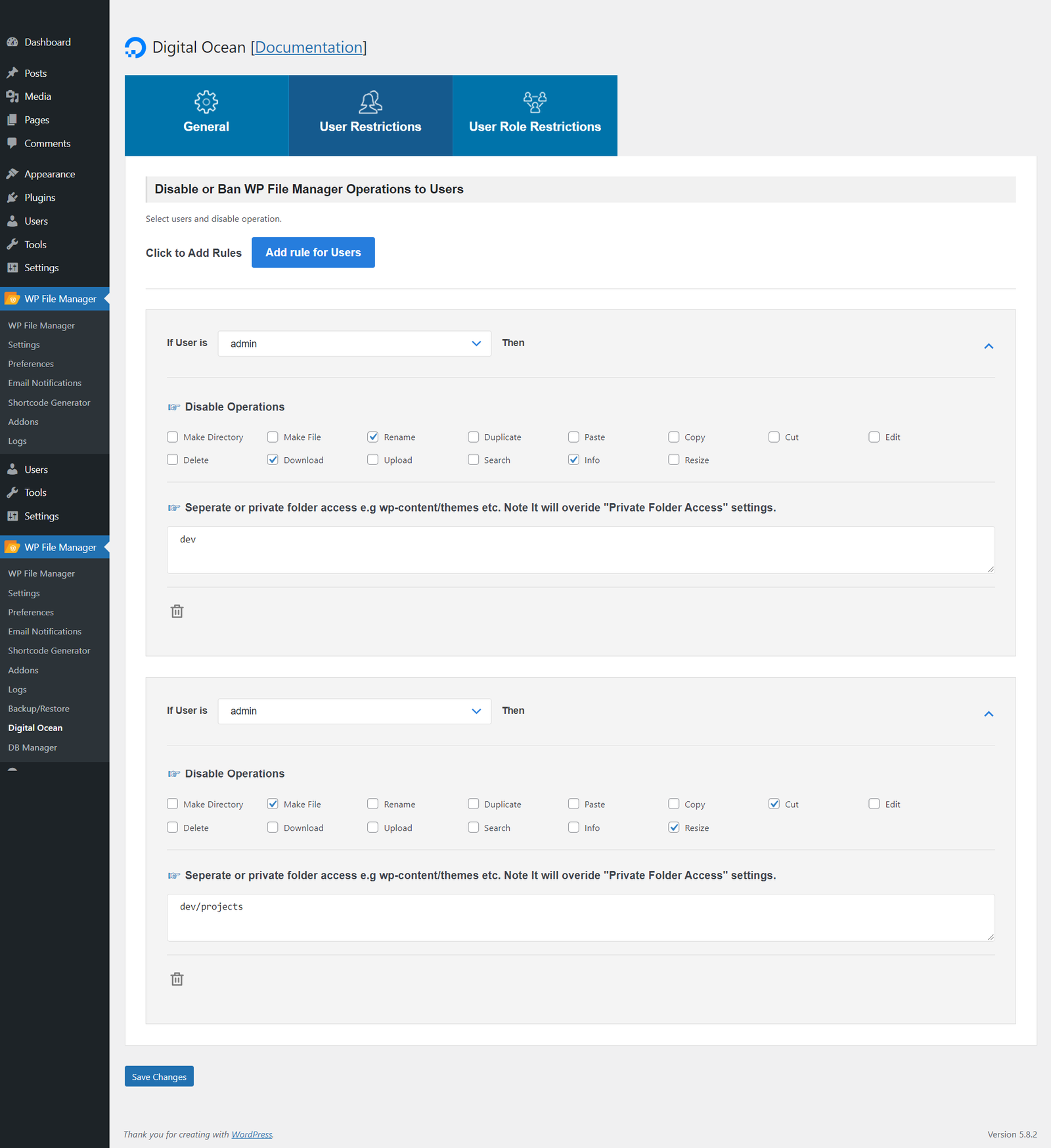Click the lower Settings sliders icon
The height and width of the screenshot is (1148, 1051).
tap(12, 516)
